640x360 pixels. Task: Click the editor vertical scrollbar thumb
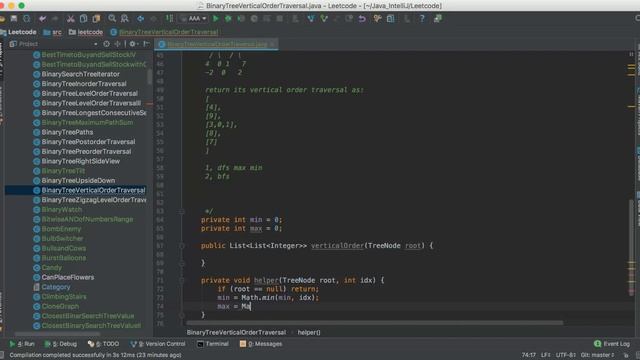pos(631,248)
